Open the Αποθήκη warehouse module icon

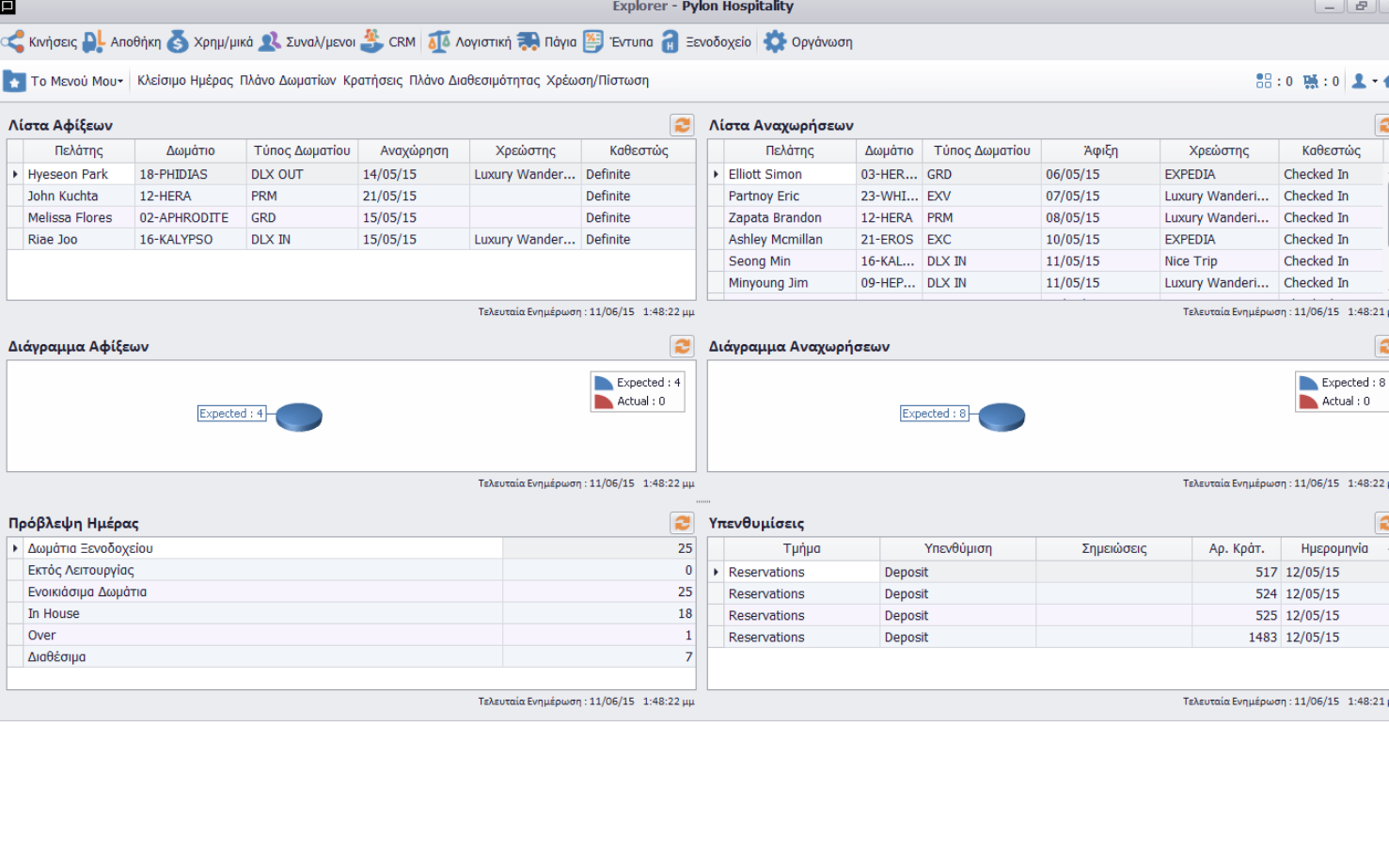tap(94, 42)
